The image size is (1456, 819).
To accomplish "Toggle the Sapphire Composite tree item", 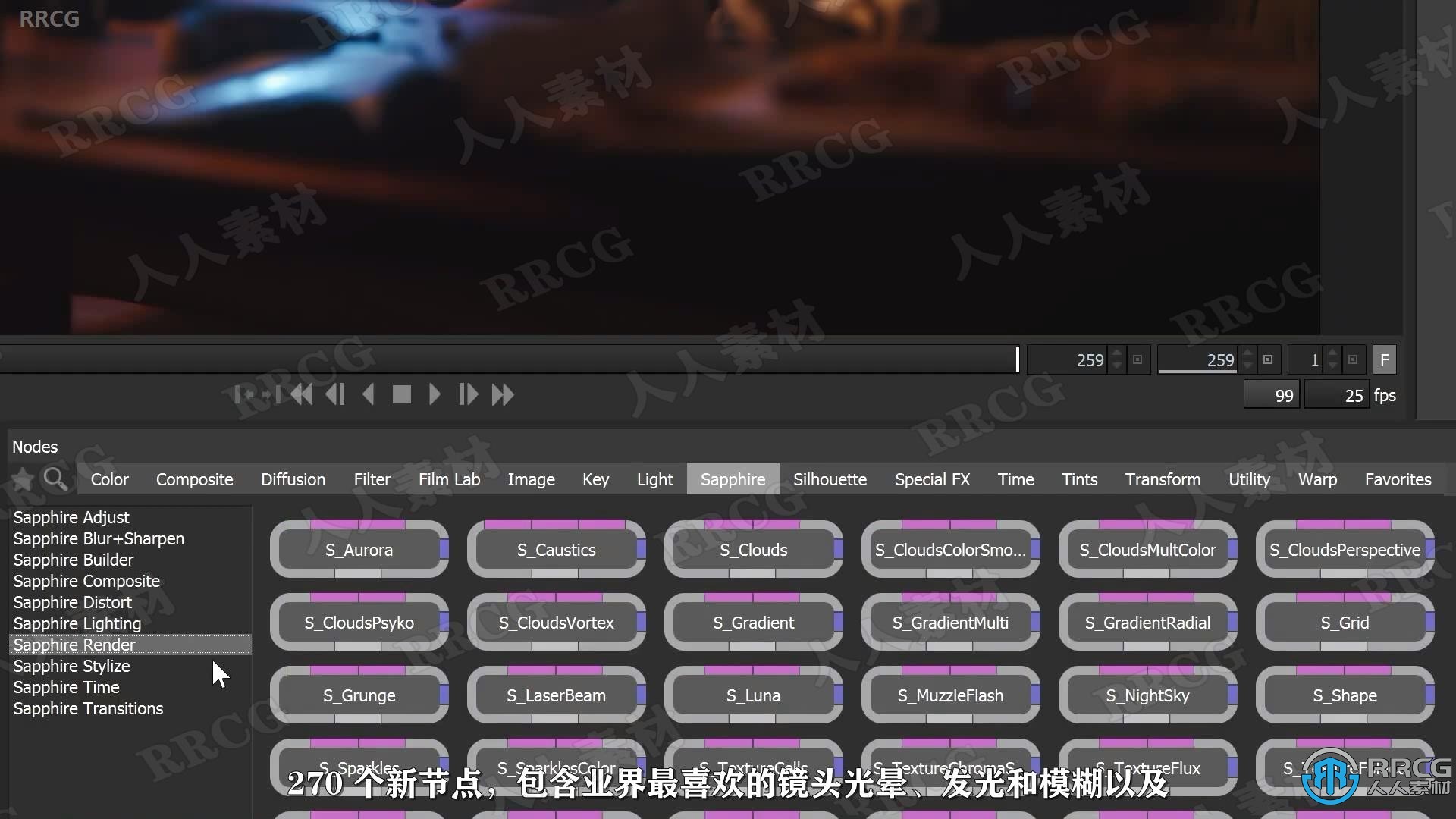I will tap(88, 580).
